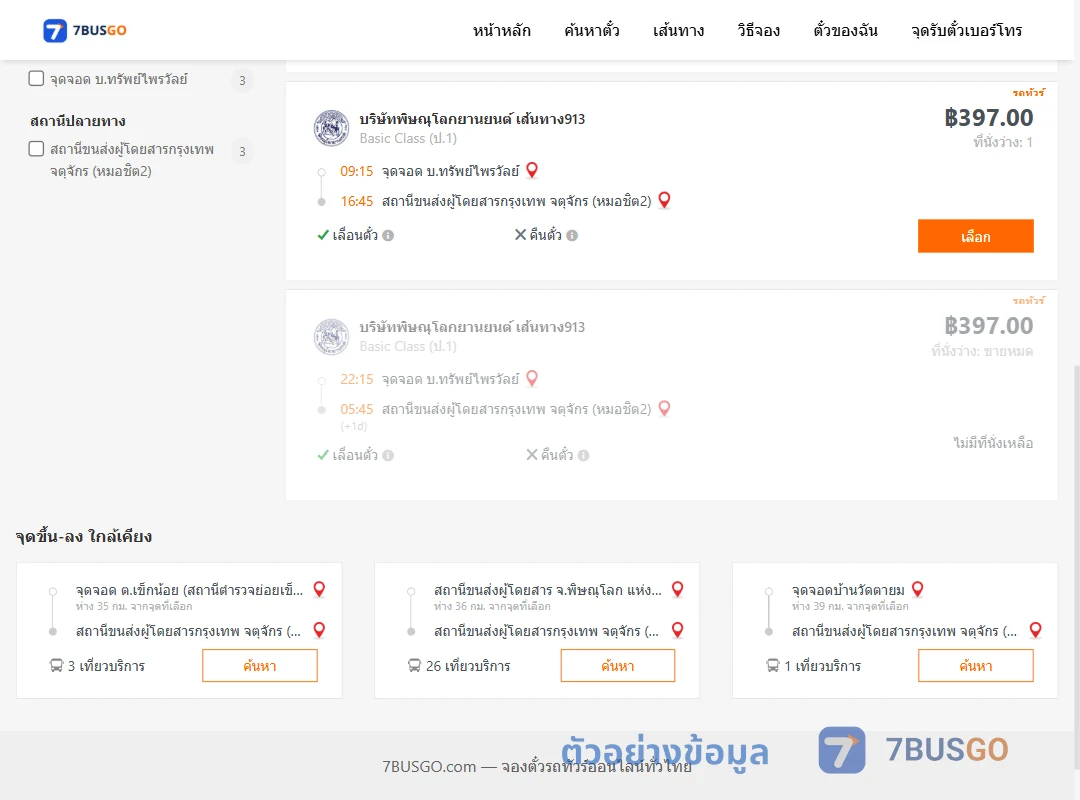Click bus icon beside 26 เที่ยวบริการ
This screenshot has height=800, width=1080.
[414, 666]
